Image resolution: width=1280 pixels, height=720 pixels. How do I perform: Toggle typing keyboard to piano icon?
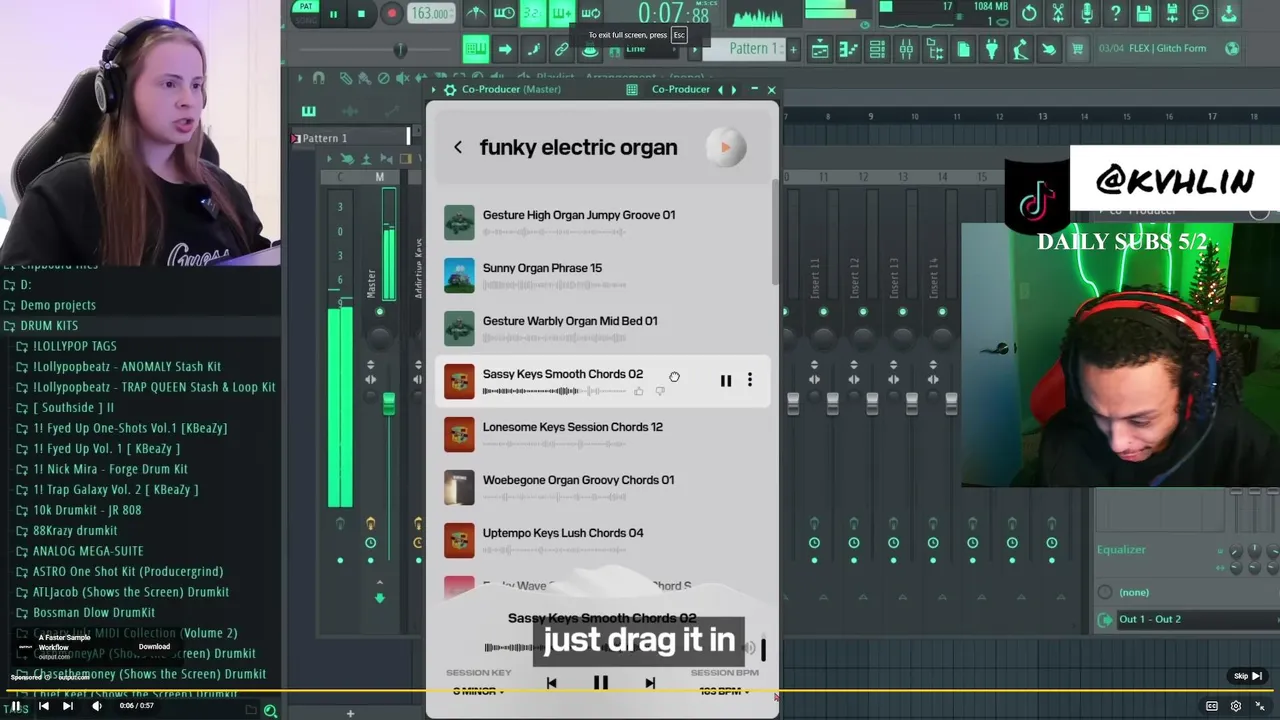[x=476, y=49]
